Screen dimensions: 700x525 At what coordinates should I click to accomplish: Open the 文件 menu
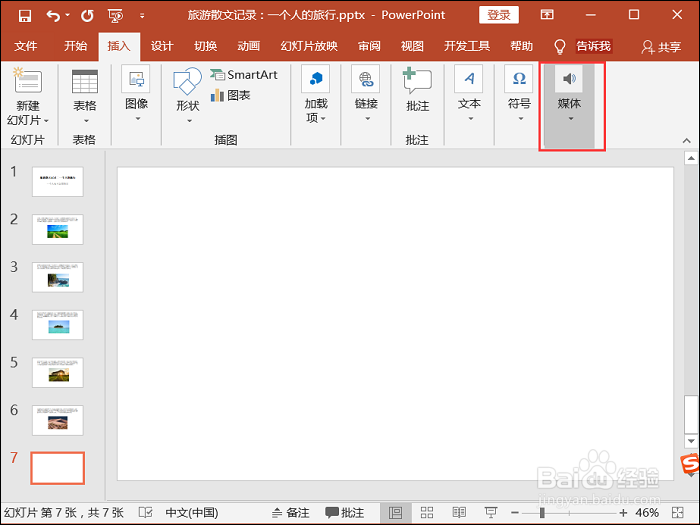(x=26, y=46)
